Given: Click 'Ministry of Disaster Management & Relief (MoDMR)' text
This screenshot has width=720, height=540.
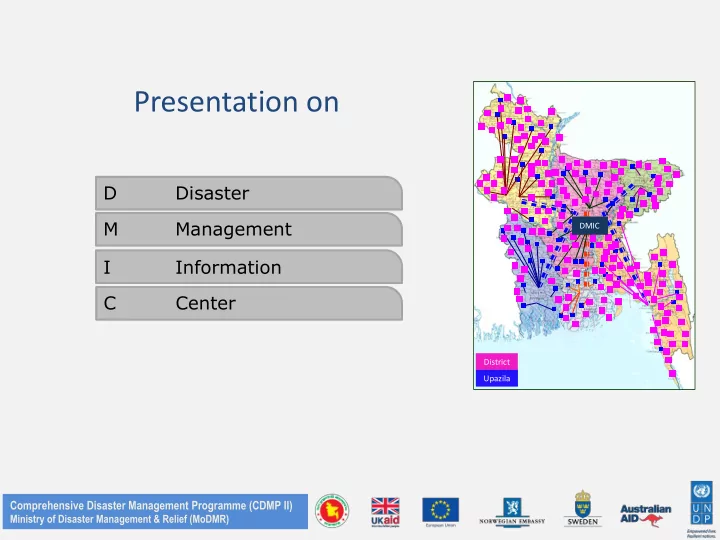Looking at the screenshot, I should pos(119,519).
